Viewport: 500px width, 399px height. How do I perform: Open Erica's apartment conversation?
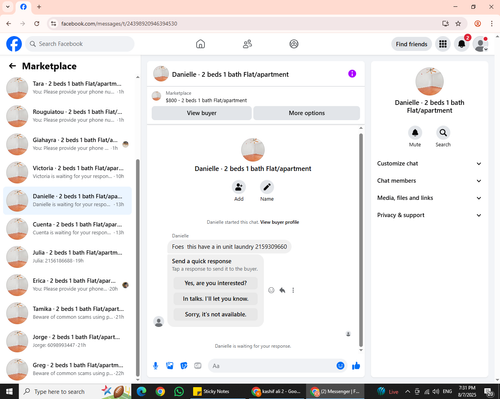pos(67,285)
